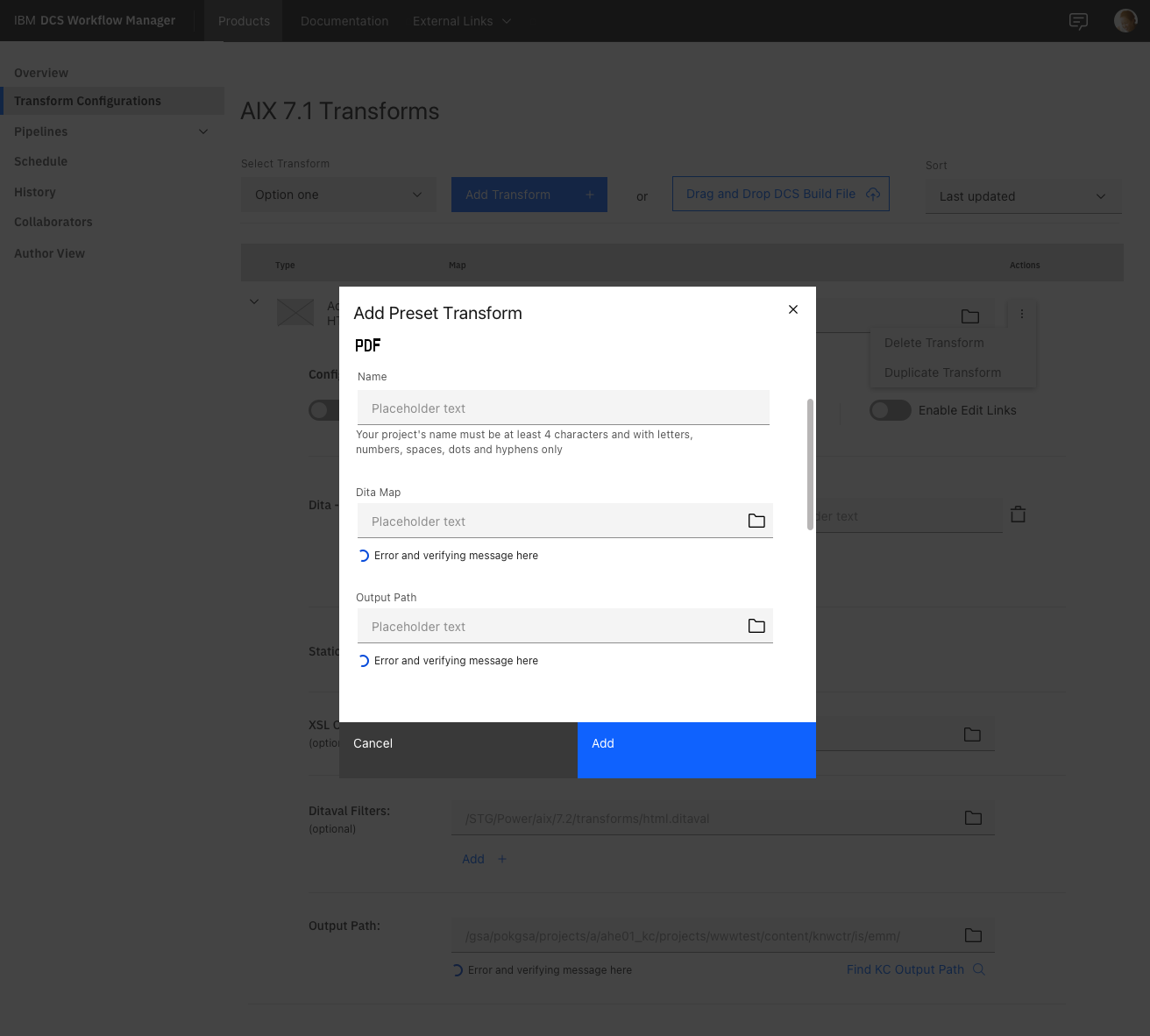Click the Name input field in the dialog
Viewport: 1150px width, 1036px height.
coord(564,408)
